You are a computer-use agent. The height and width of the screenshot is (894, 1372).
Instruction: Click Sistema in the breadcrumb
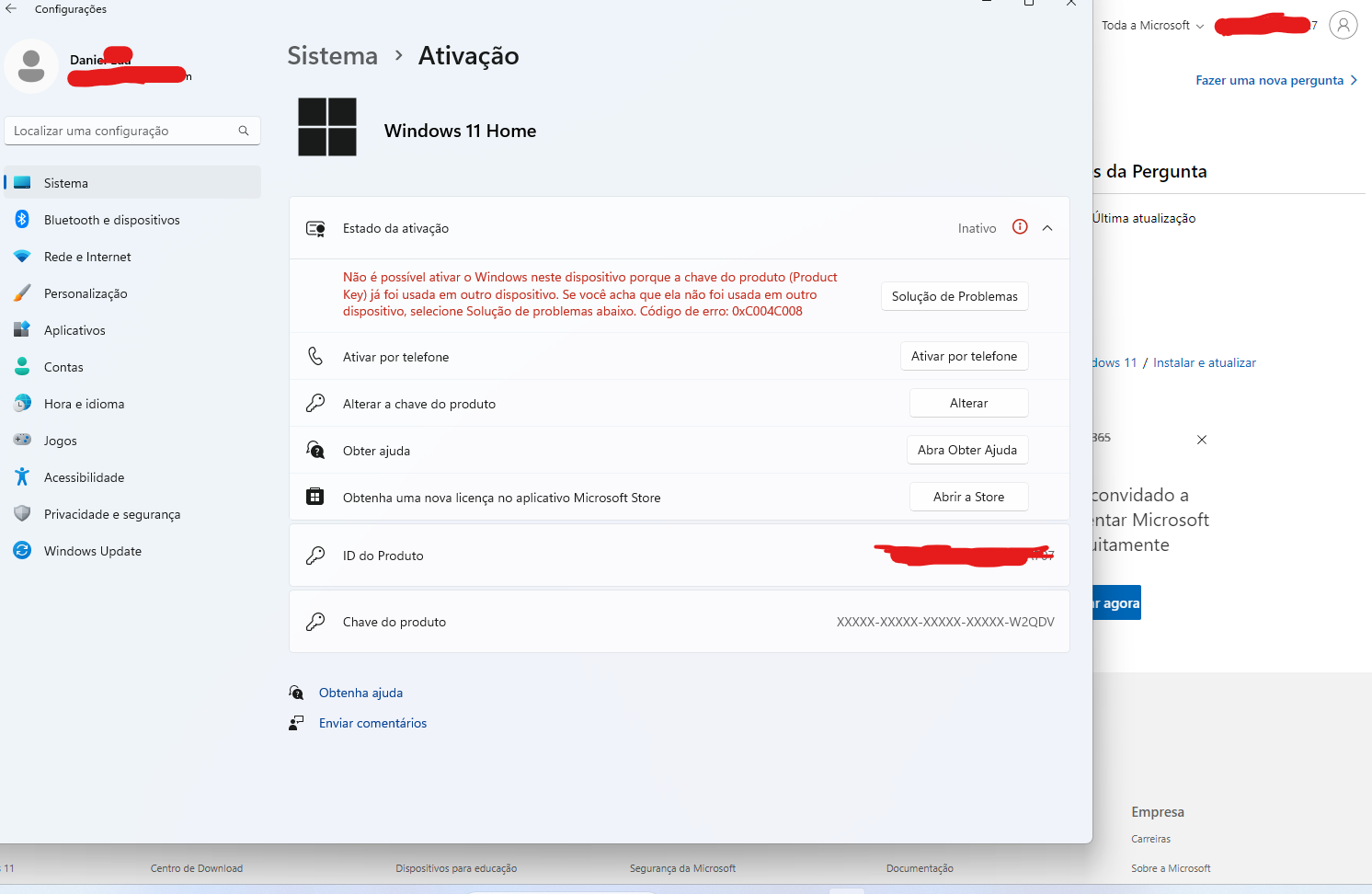[x=332, y=56]
